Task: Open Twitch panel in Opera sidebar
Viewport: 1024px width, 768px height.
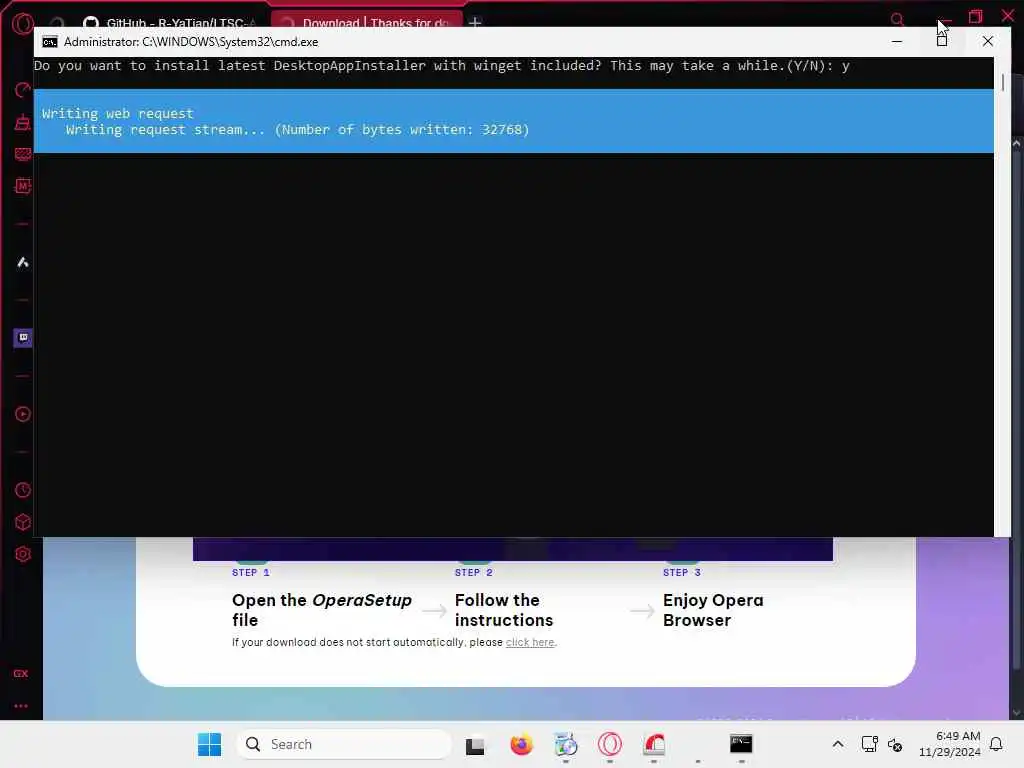Action: coord(23,338)
